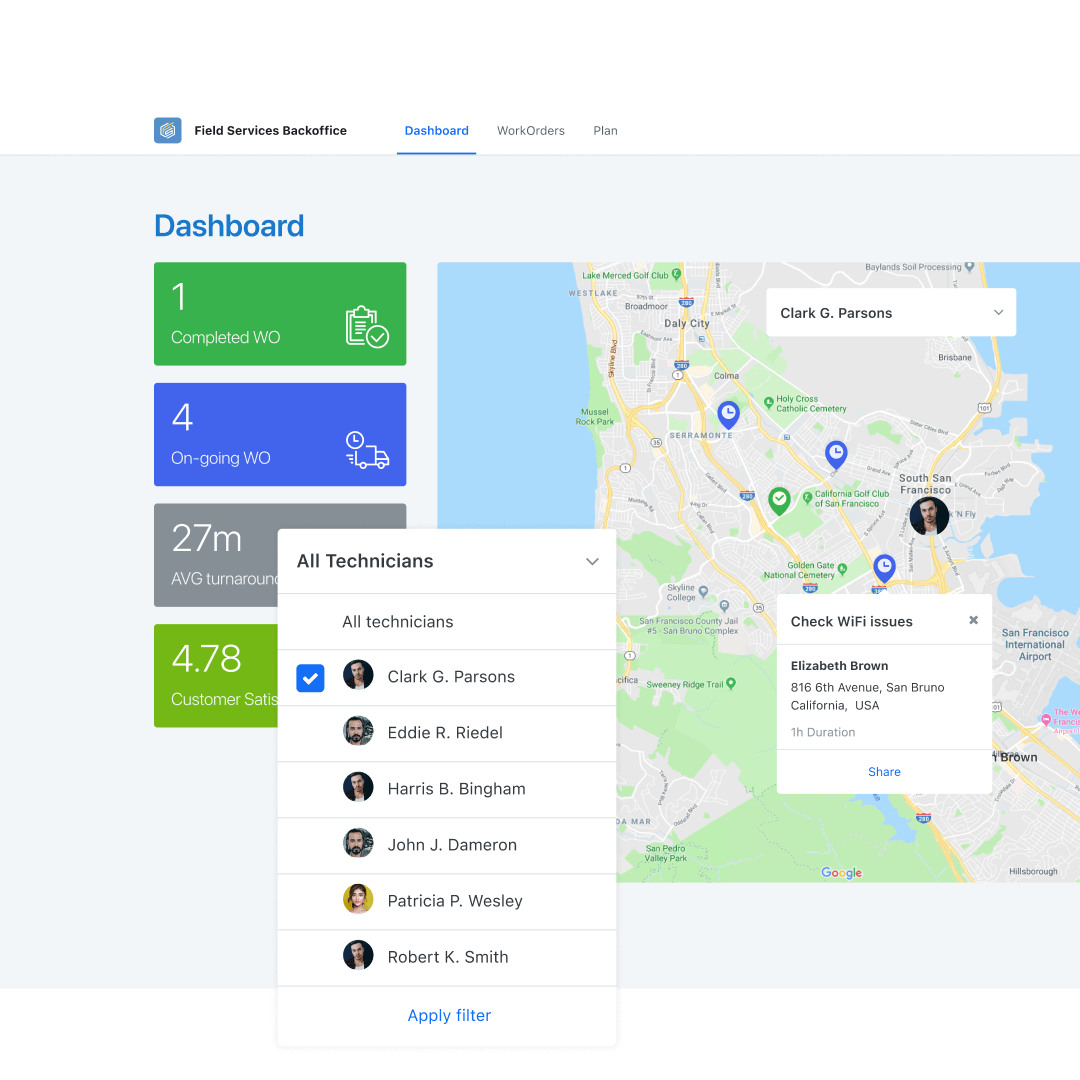
Task: Share the Check WiFi issues work order
Action: (884, 771)
